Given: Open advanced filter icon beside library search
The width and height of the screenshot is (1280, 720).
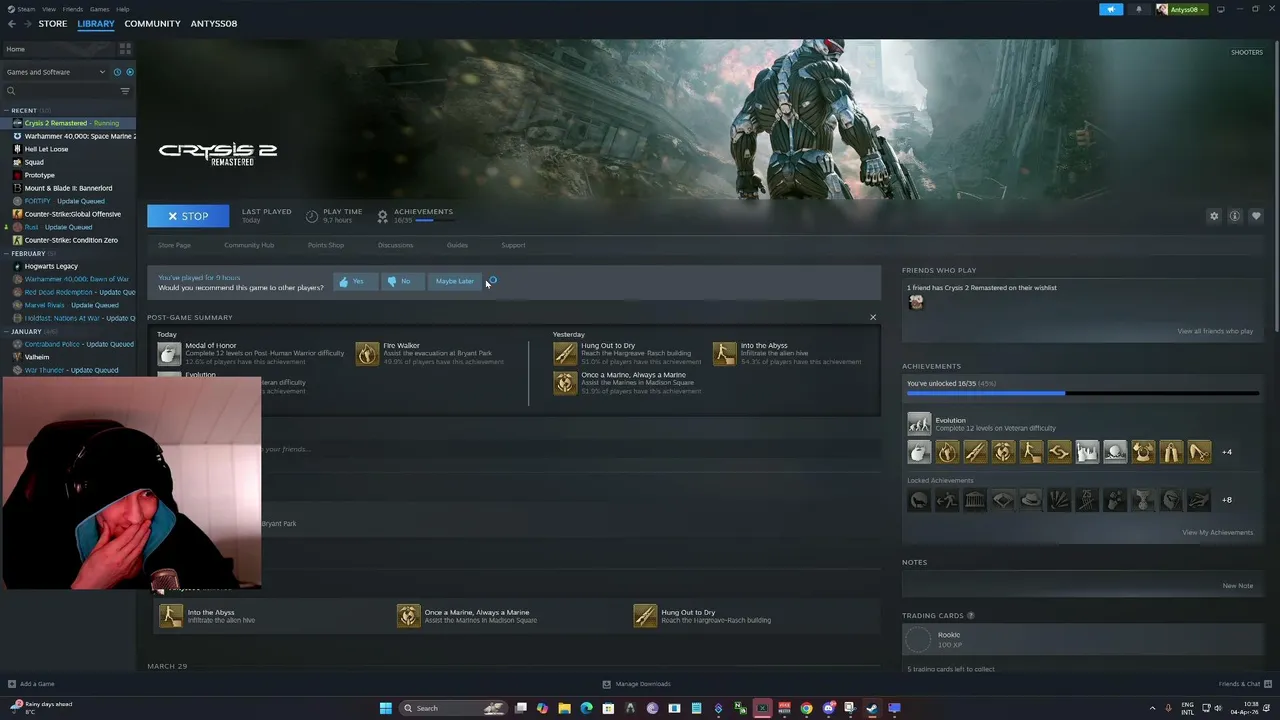Looking at the screenshot, I should [125, 91].
